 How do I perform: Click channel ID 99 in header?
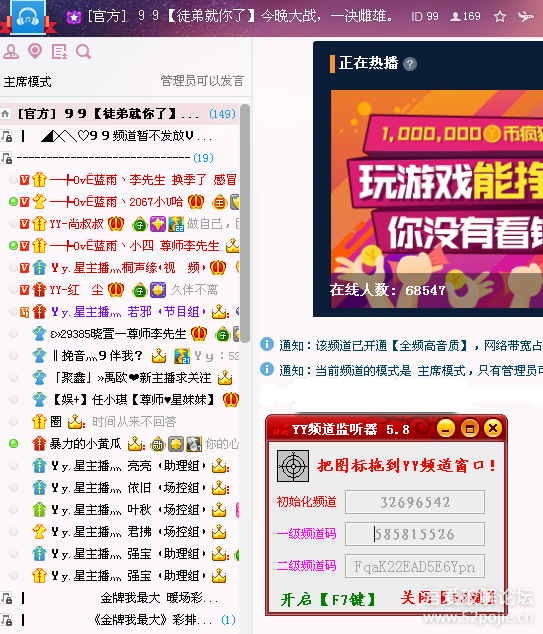(425, 17)
